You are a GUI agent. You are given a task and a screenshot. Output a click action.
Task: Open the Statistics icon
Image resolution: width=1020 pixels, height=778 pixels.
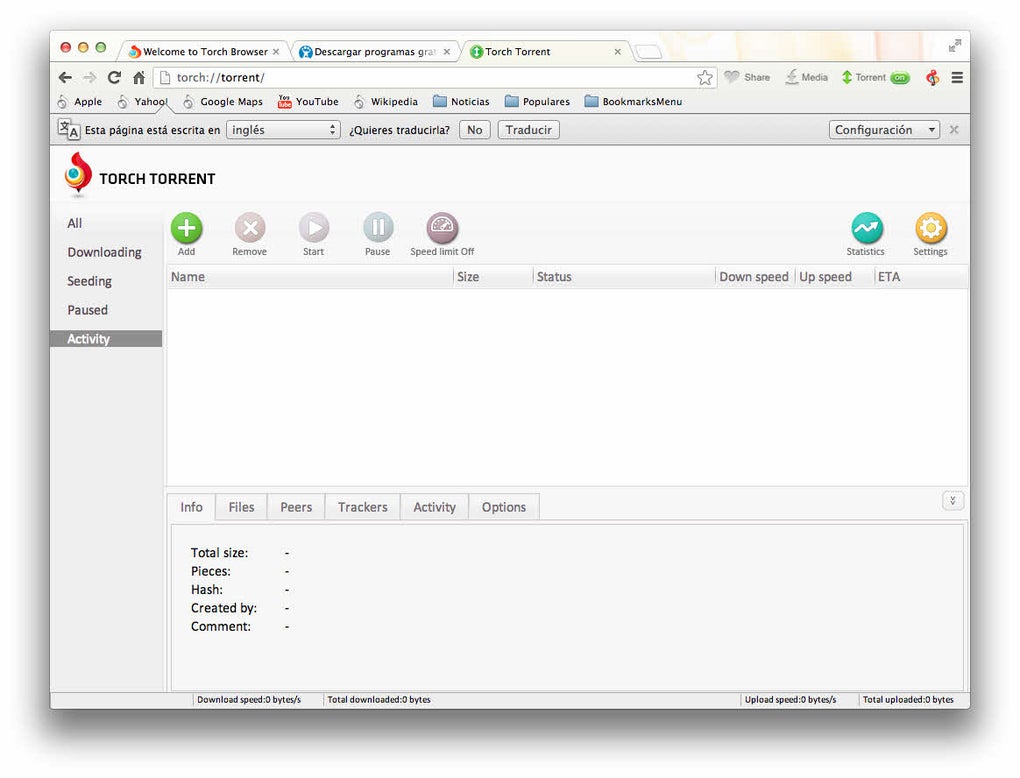pos(866,228)
